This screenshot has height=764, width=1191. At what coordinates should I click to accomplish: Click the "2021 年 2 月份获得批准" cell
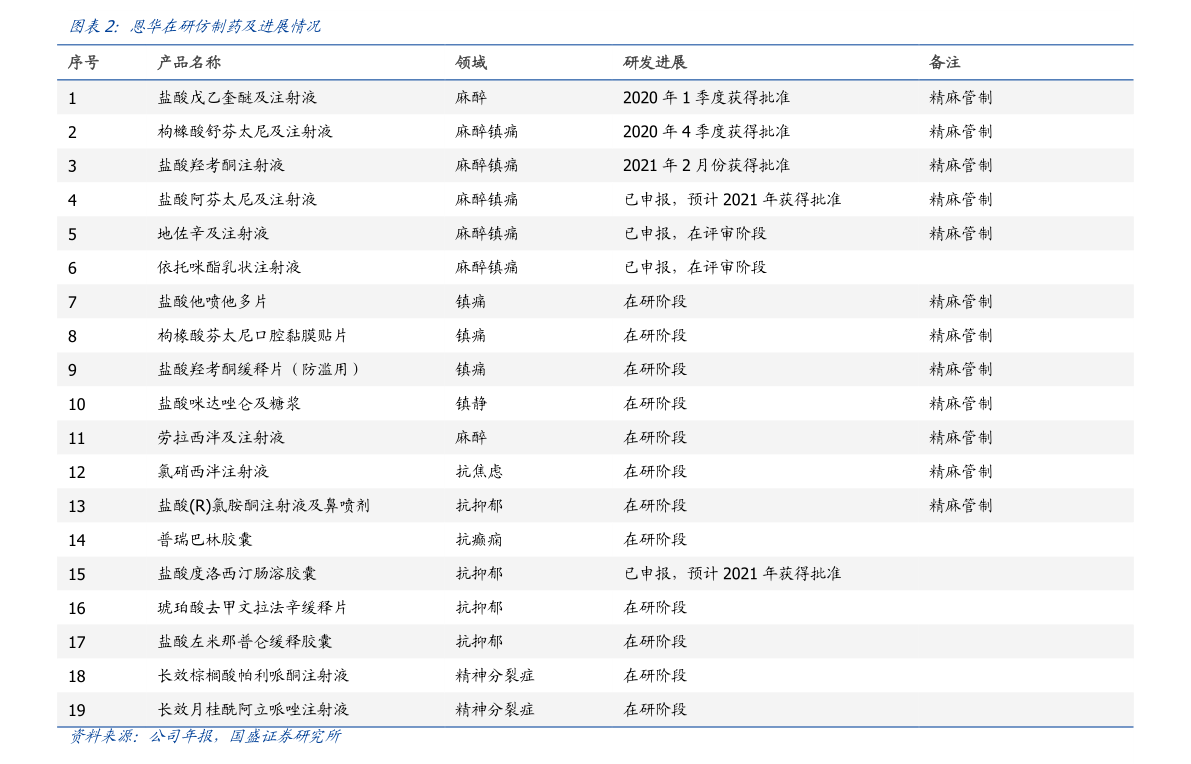point(706,166)
